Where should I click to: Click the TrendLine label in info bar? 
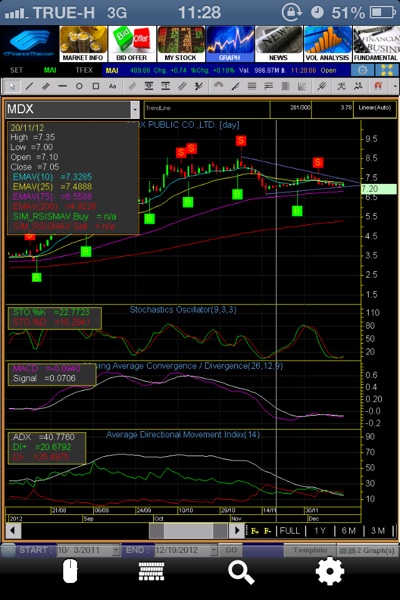click(158, 108)
